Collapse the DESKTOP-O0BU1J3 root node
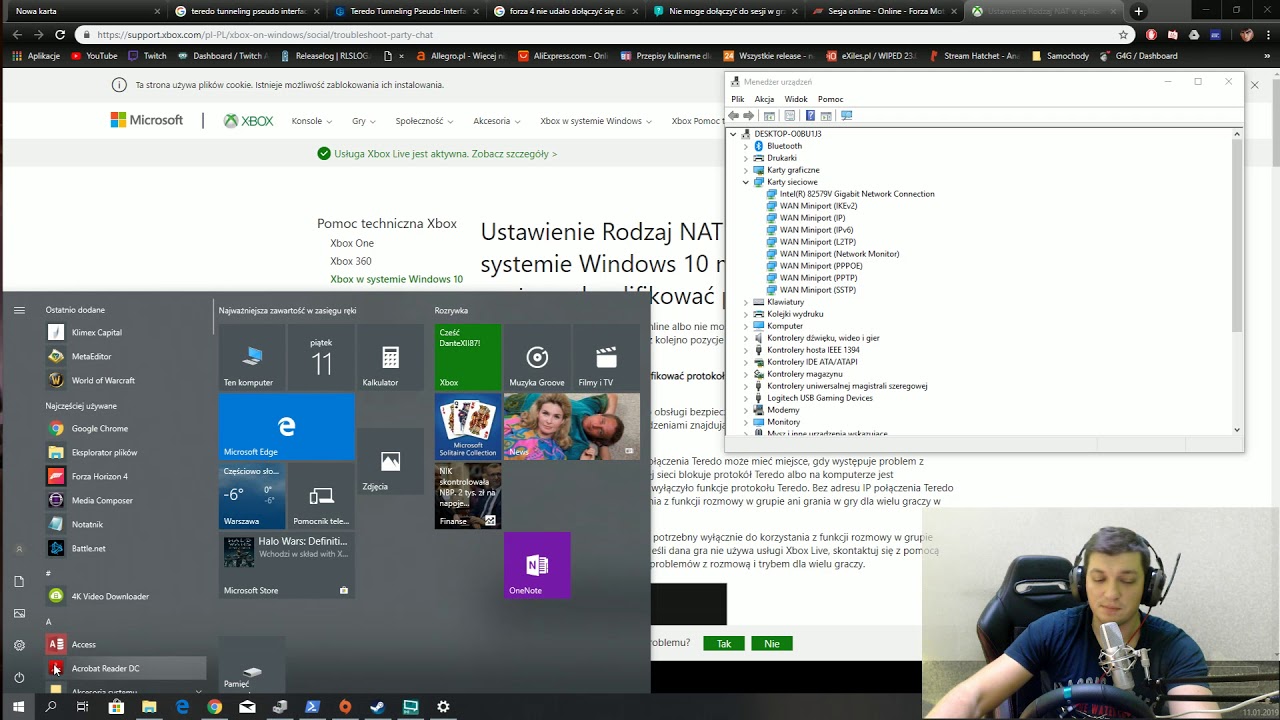This screenshot has height=720, width=1280. 733,134
